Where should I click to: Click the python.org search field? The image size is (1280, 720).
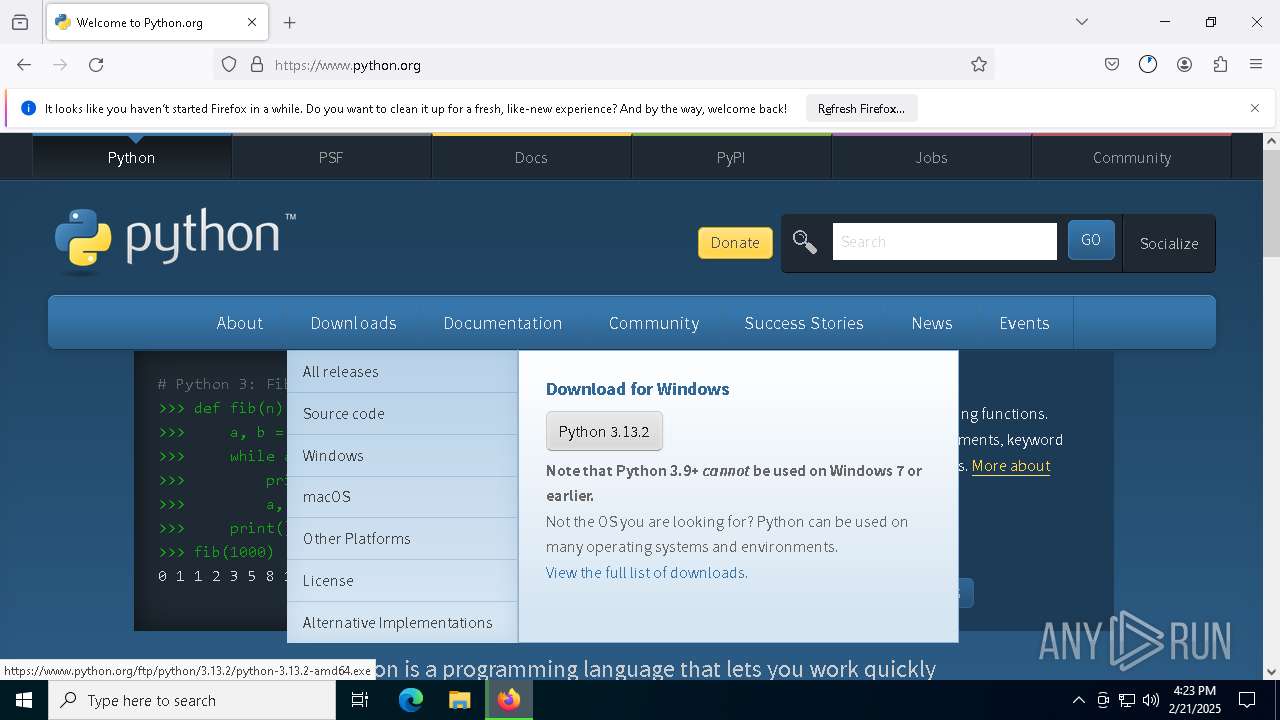click(x=944, y=241)
